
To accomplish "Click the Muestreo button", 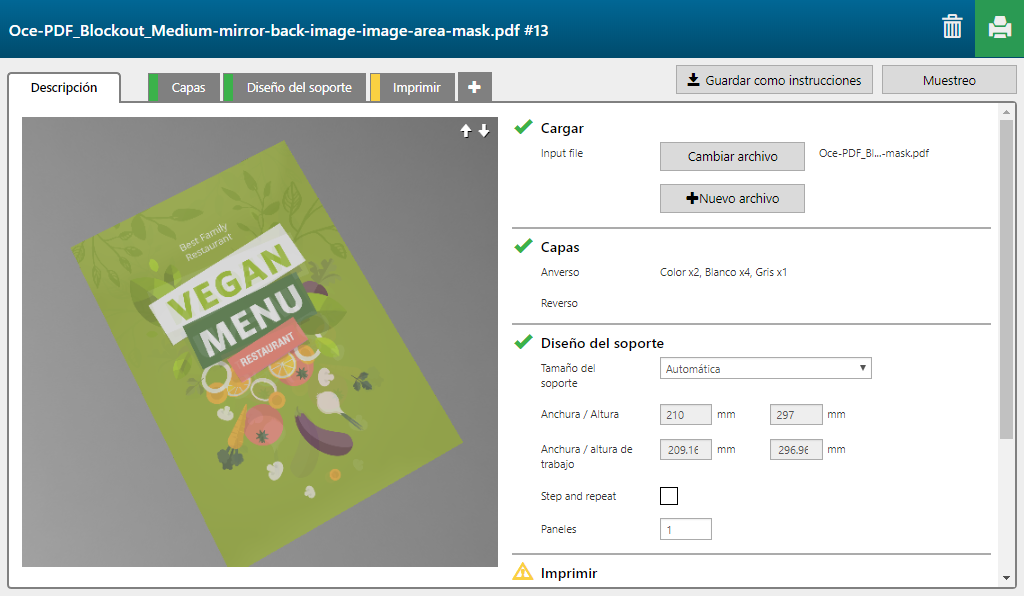I will click(949, 80).
